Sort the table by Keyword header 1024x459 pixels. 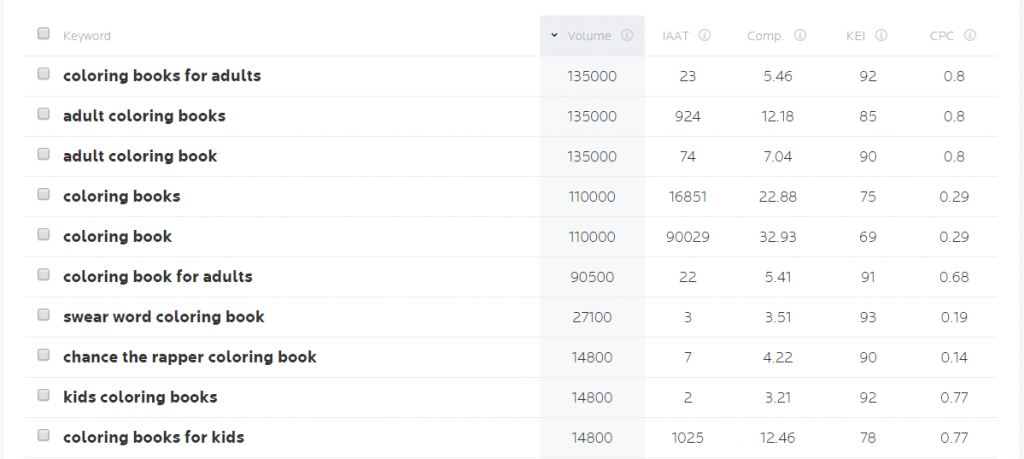pyautogui.click(x=87, y=36)
